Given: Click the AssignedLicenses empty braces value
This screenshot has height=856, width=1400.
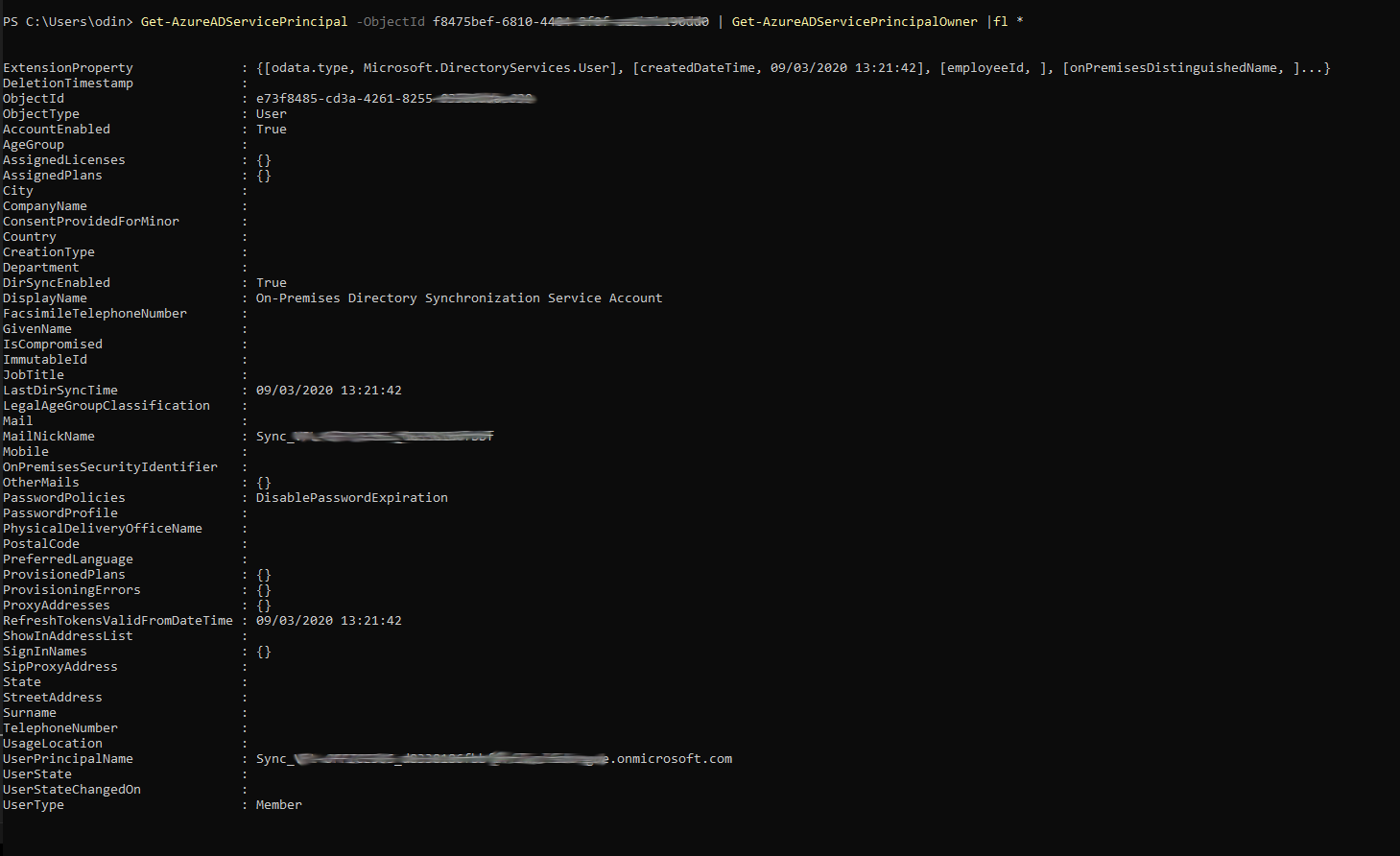Looking at the screenshot, I should coord(264,160).
